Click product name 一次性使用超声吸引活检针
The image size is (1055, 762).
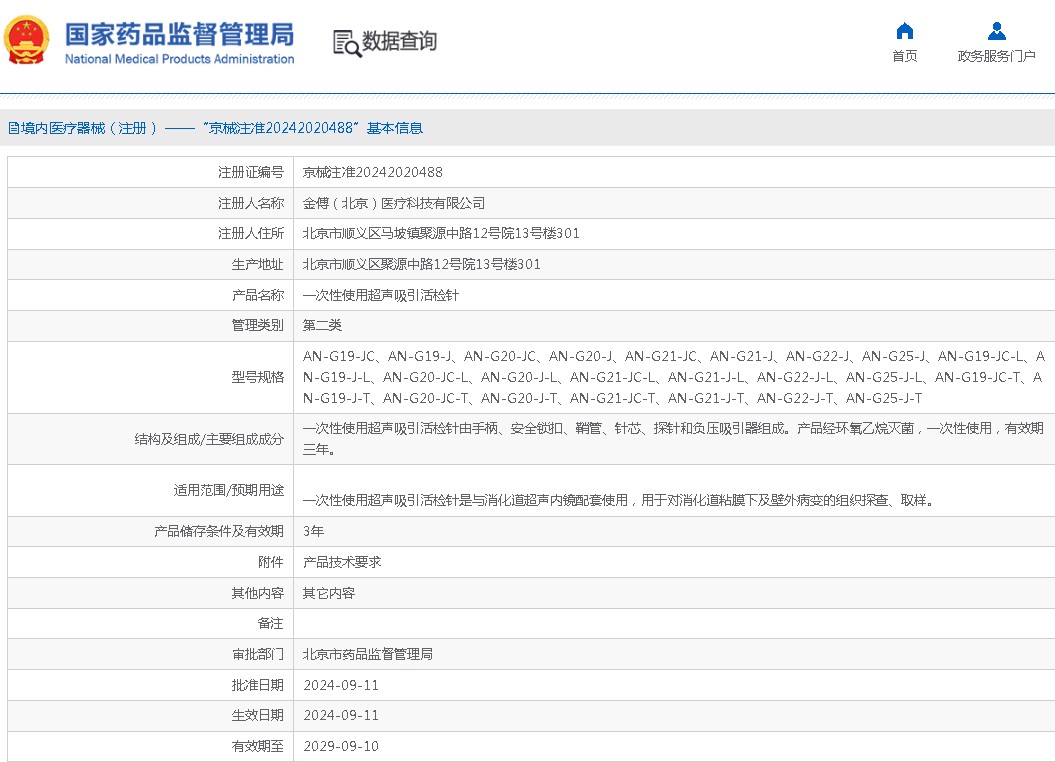381,295
